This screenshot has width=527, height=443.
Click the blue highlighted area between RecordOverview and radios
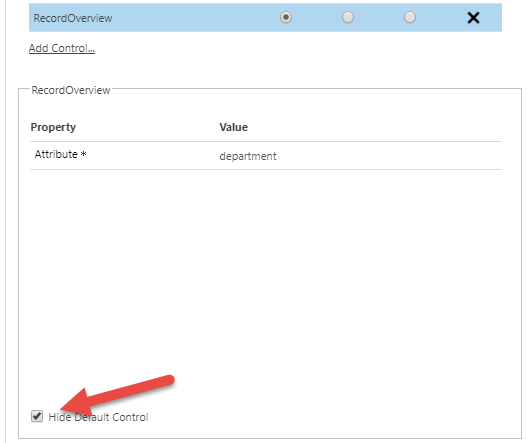(195, 17)
